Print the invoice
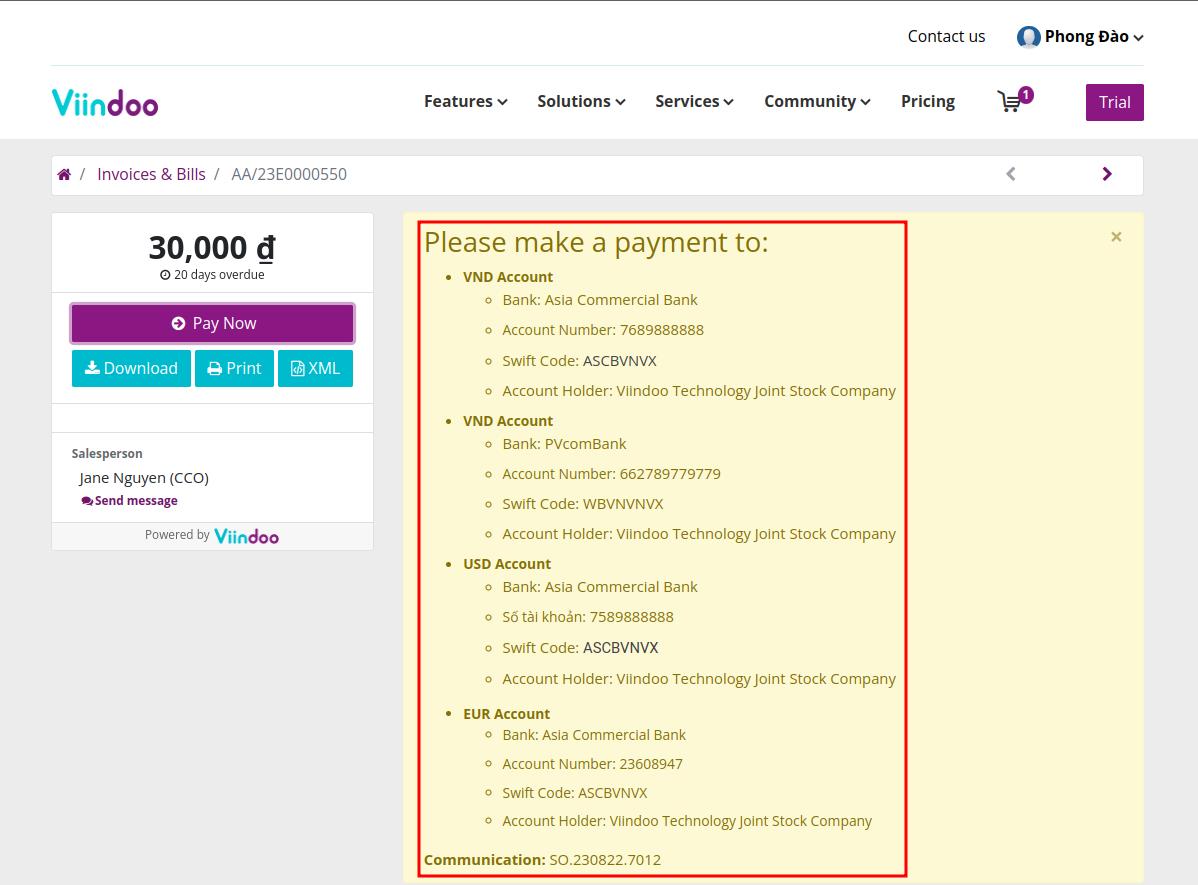 pos(235,368)
